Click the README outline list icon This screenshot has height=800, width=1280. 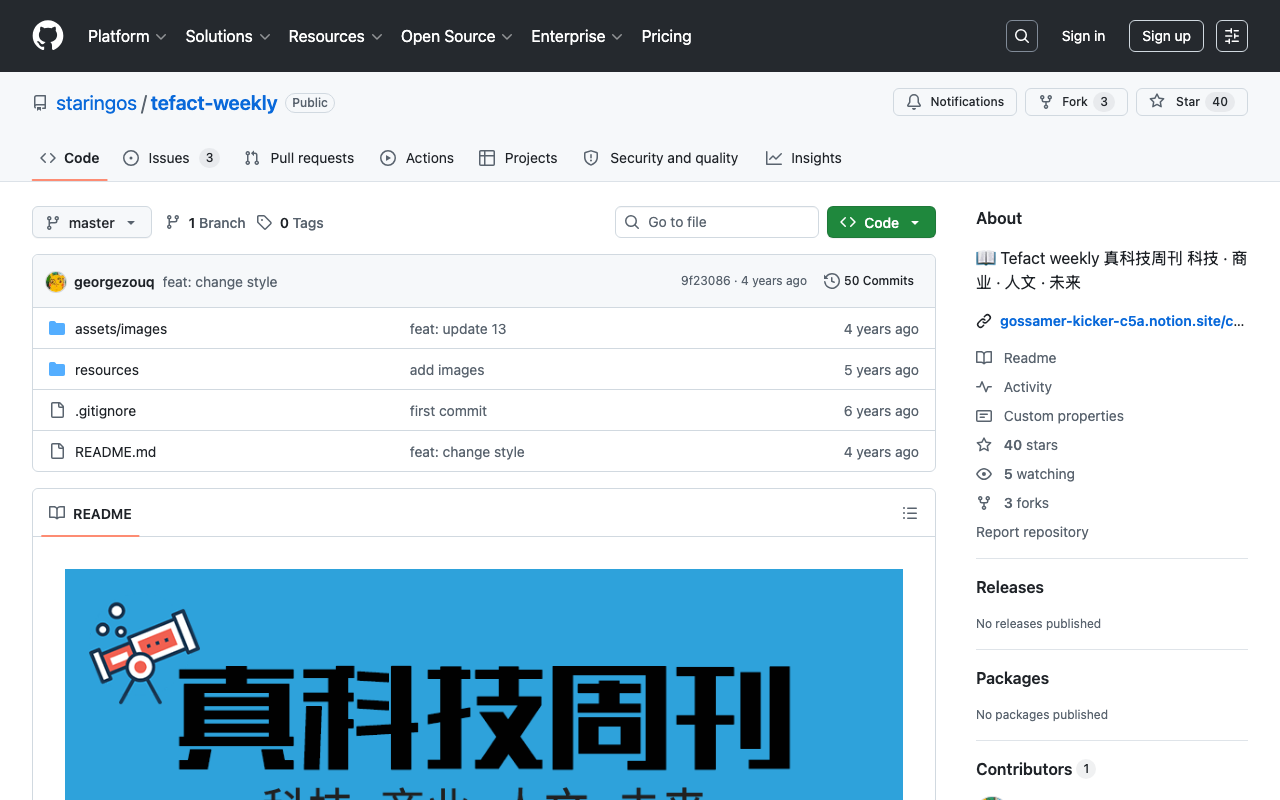(x=910, y=513)
